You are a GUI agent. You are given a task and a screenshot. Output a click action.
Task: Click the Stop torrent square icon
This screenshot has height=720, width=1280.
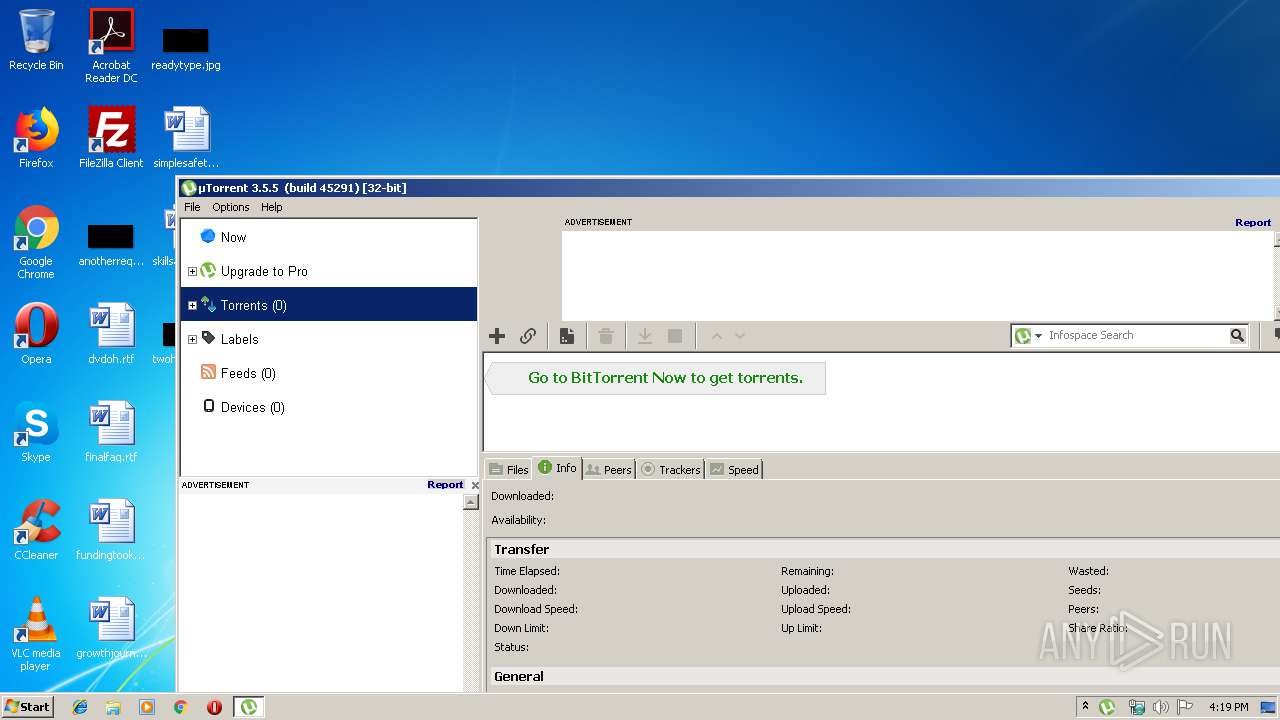675,336
